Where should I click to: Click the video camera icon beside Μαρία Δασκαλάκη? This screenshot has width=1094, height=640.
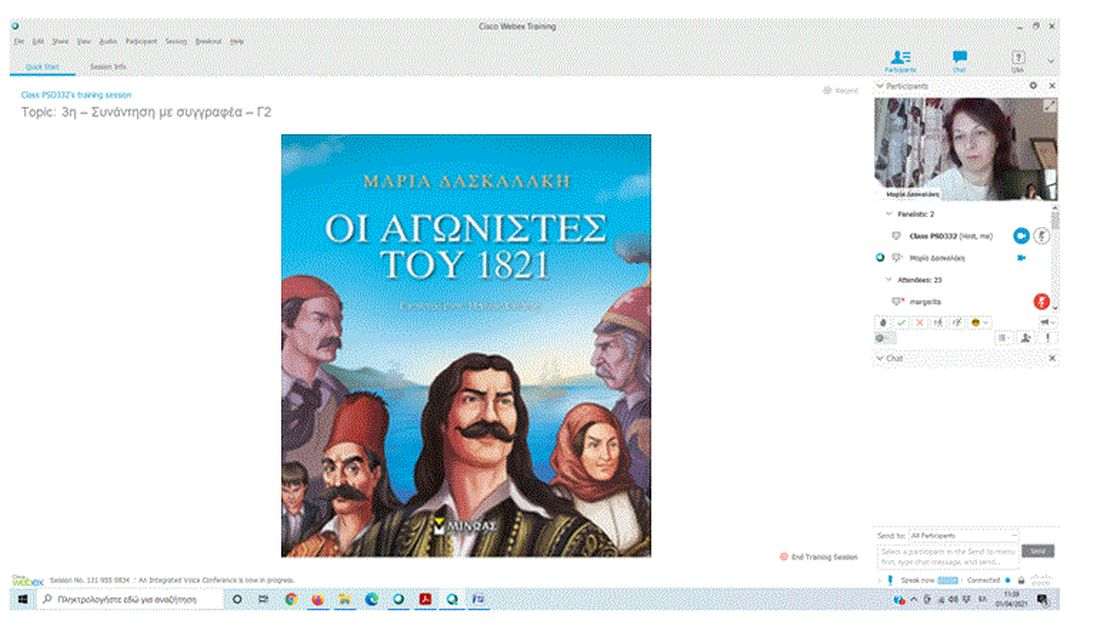pos(1021,258)
